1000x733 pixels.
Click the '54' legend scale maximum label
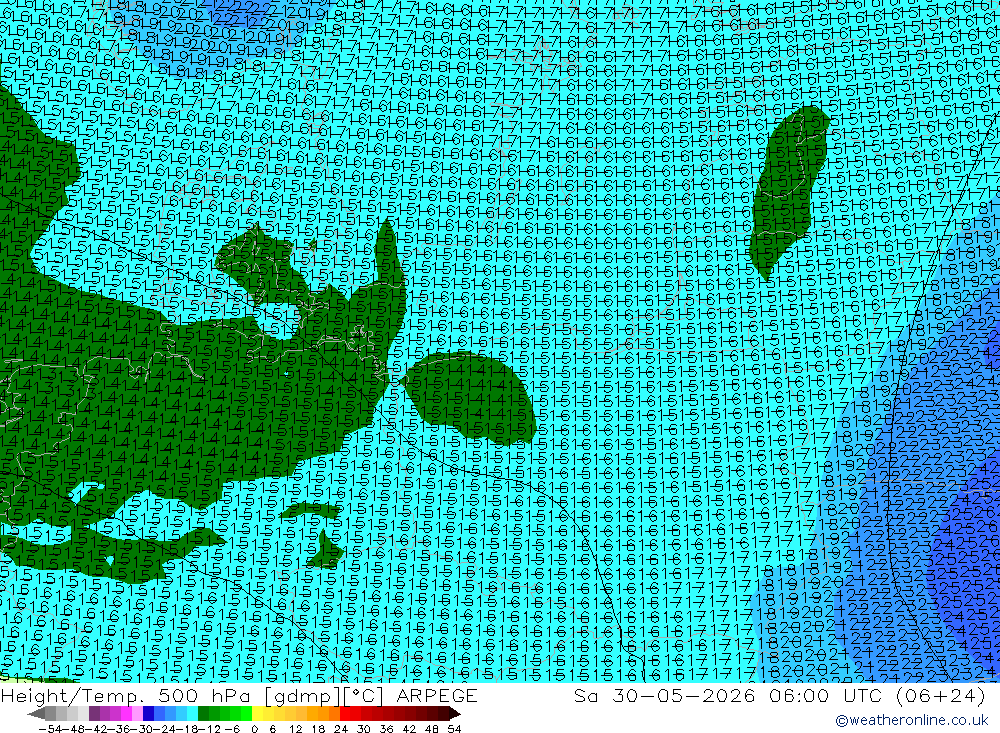point(454,729)
